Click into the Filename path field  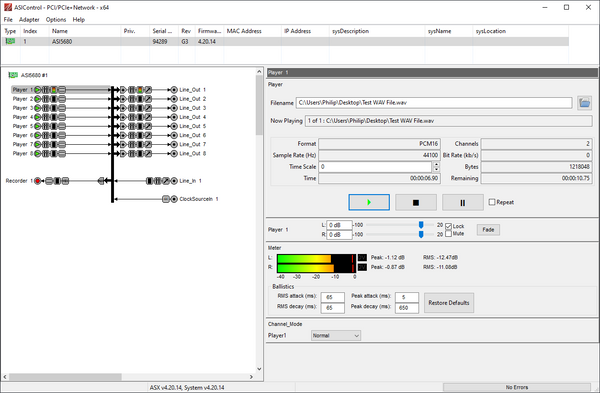pos(434,103)
